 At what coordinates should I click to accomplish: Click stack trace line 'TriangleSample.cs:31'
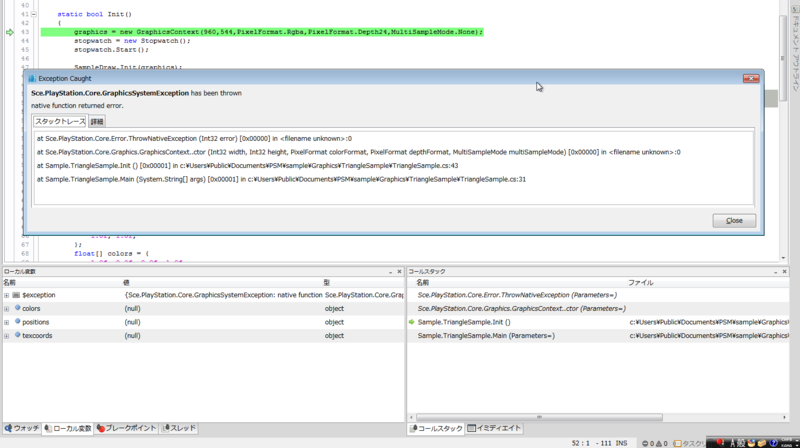(281, 179)
